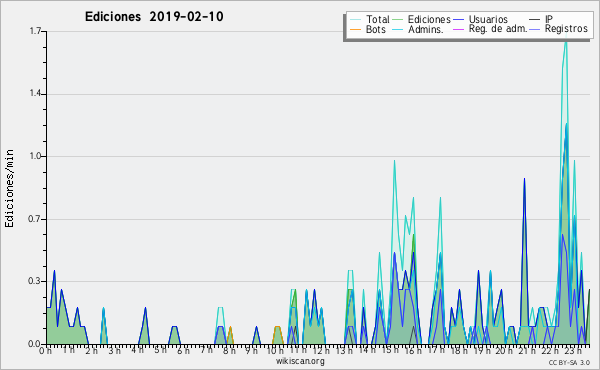Click the blue Usuarios legend line swatch

point(458,20)
